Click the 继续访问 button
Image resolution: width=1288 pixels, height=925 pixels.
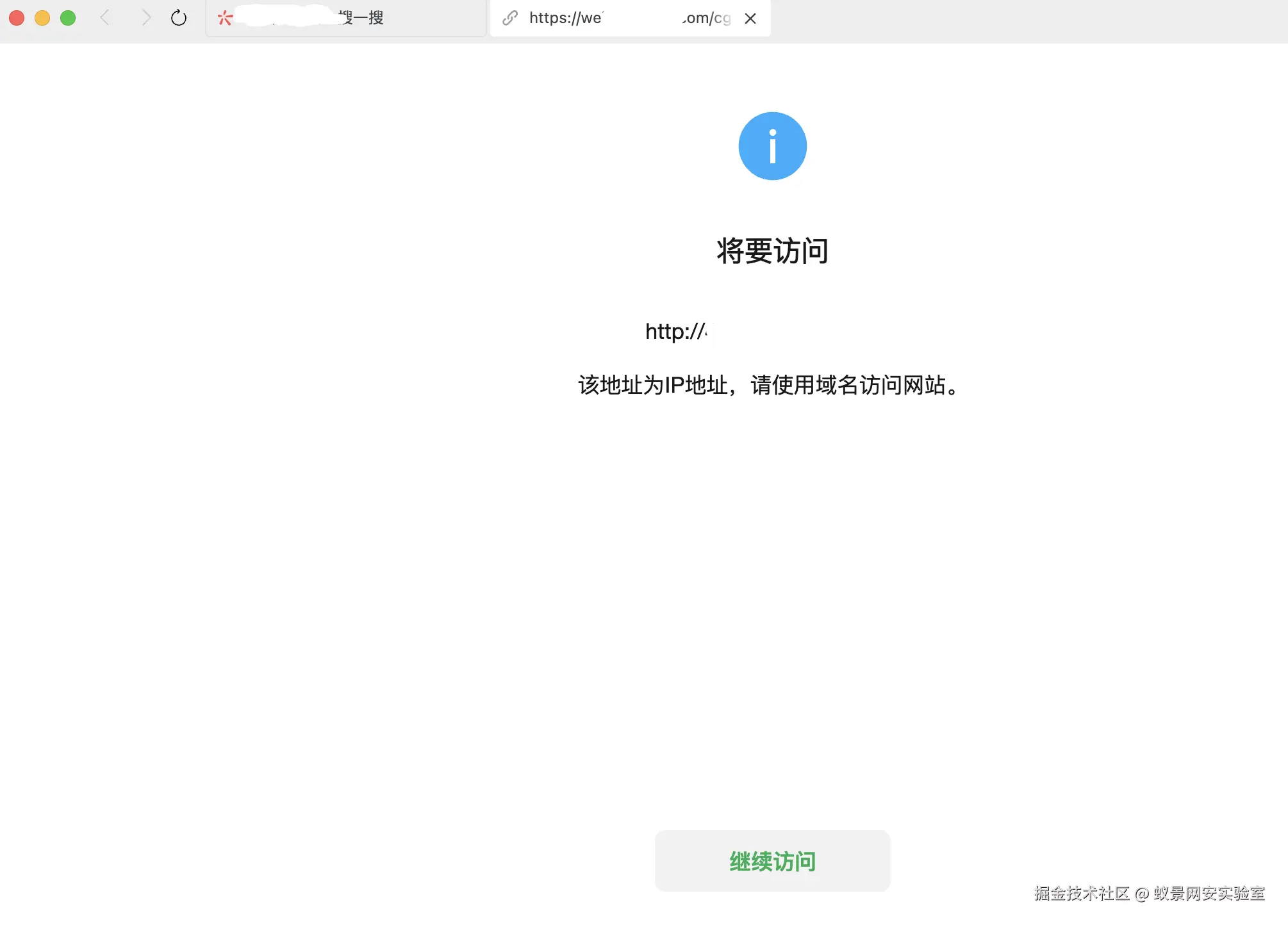pyautogui.click(x=772, y=861)
